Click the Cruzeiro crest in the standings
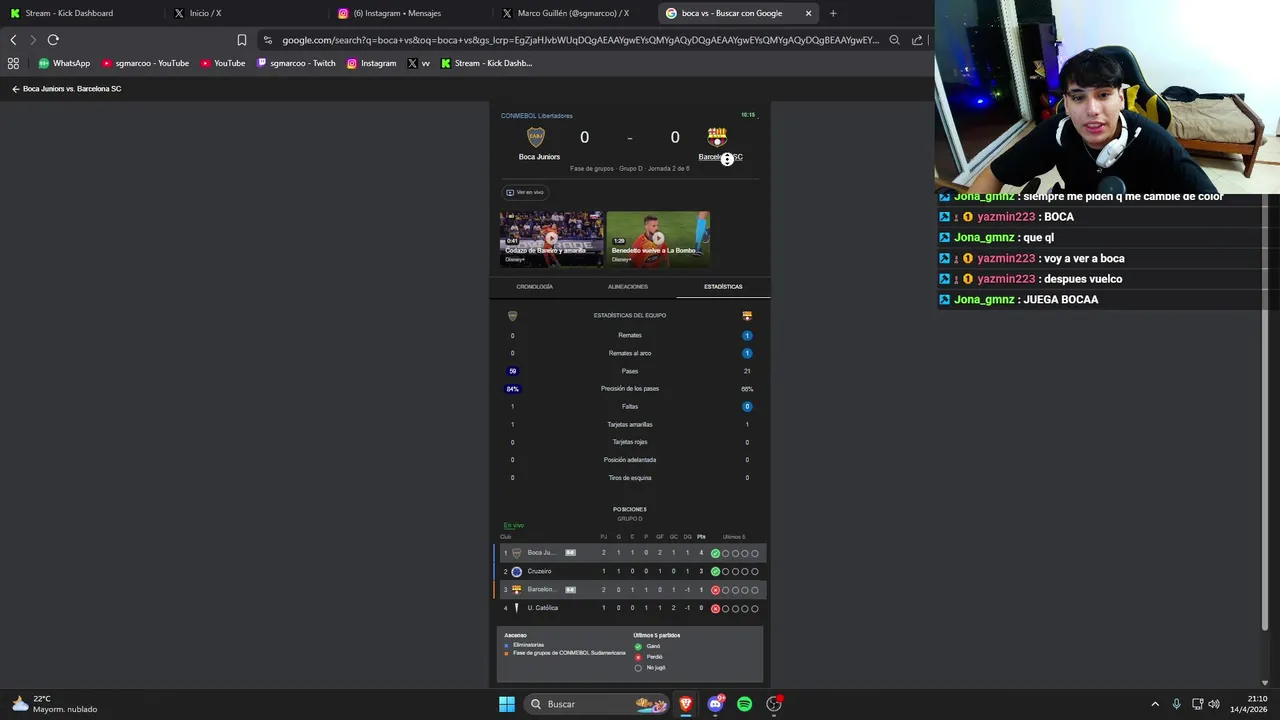 click(x=517, y=572)
